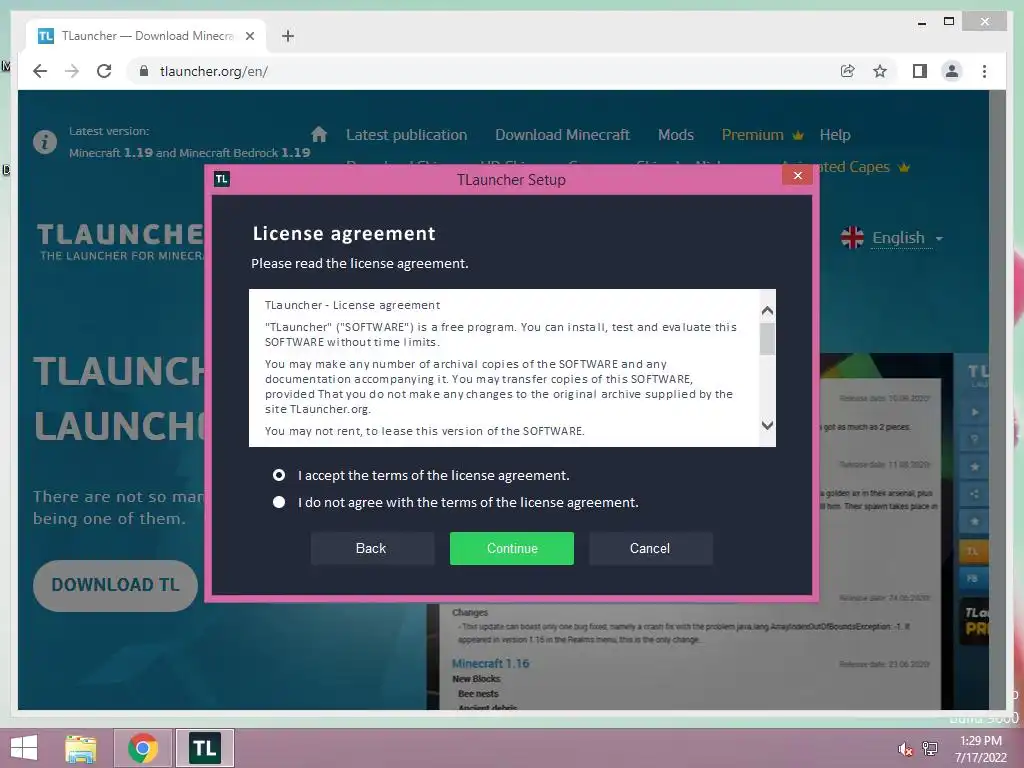The height and width of the screenshot is (768, 1024).
Task: Select the TLauncher — Download Minecraft tab
Action: click(x=146, y=36)
